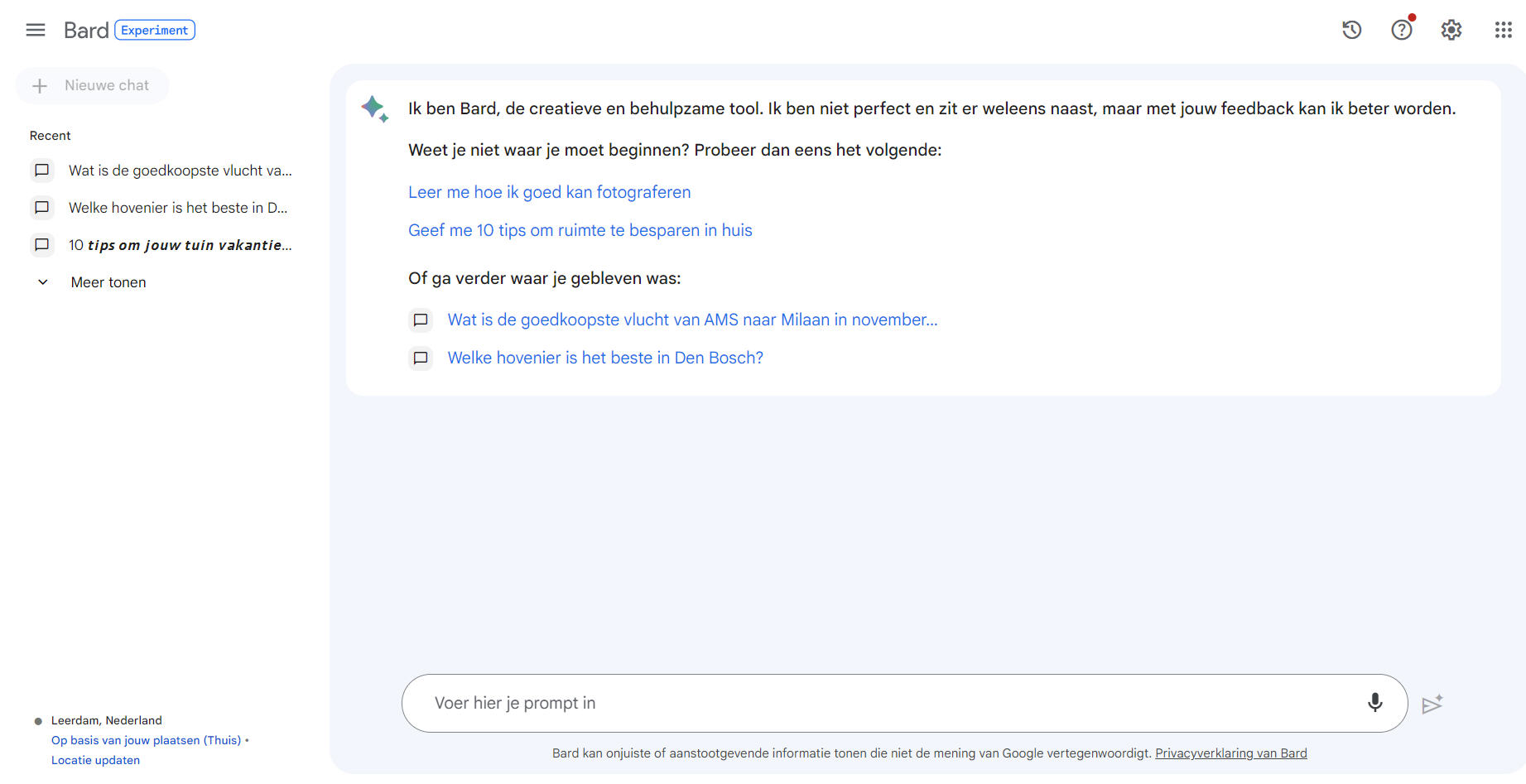This screenshot has height=784, width=1526.
Task: Open recent chat about goedkoopste vlucht
Action: coord(162,171)
